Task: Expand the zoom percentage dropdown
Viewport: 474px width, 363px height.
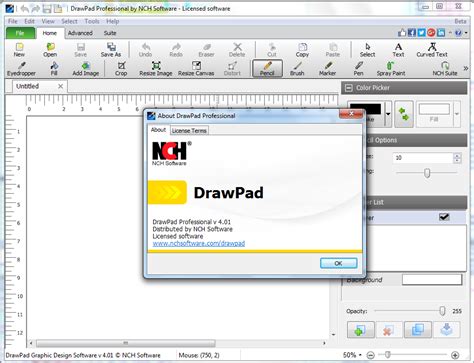Action: pos(360,355)
